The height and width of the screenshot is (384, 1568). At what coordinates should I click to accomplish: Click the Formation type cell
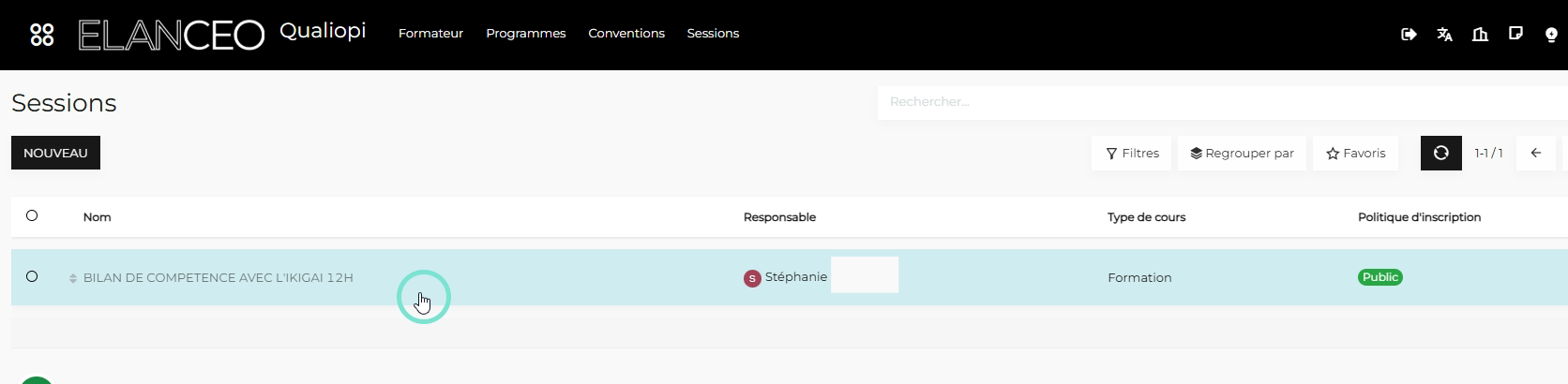pos(1139,278)
